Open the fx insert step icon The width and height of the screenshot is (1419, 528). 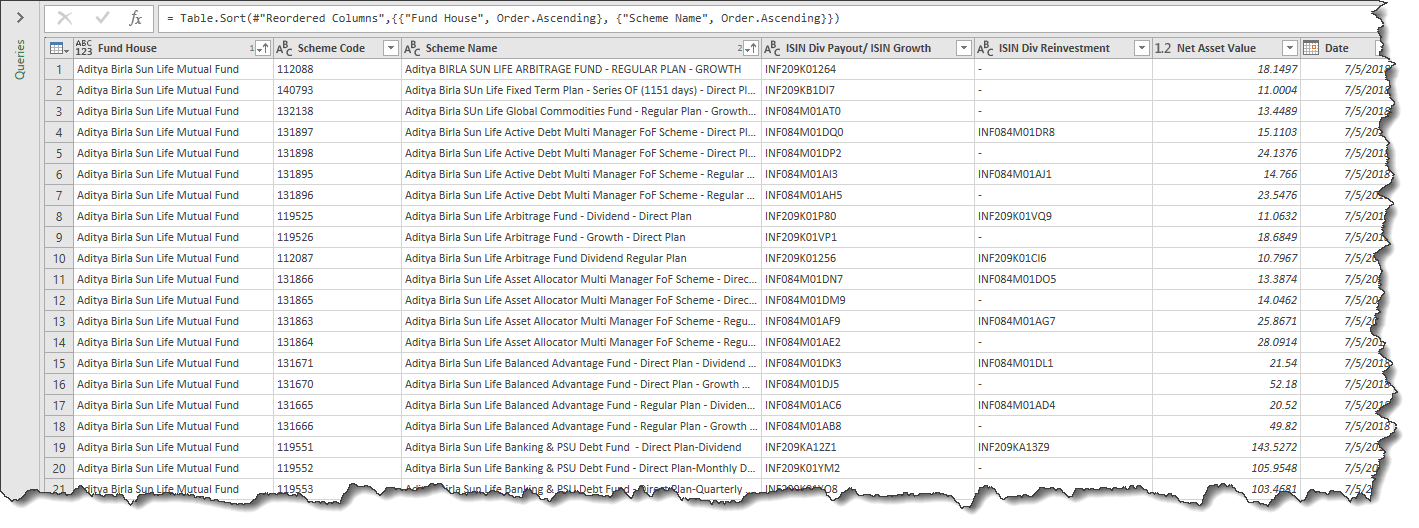(x=136, y=18)
